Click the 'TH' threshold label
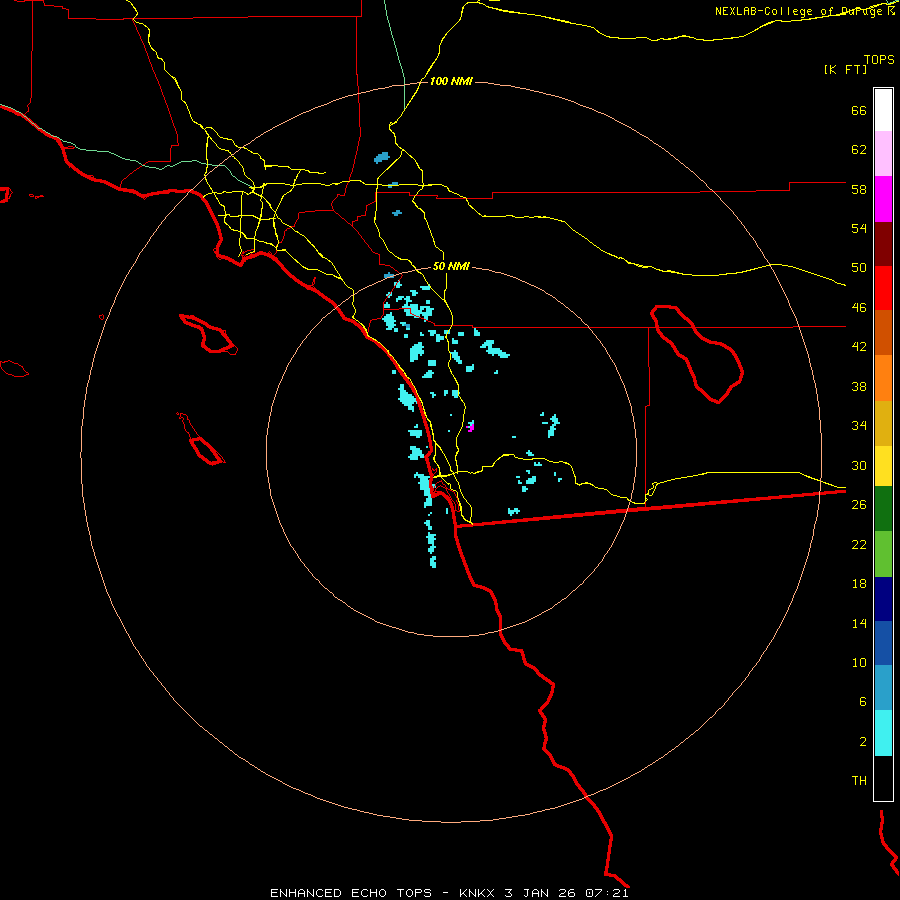 tap(859, 781)
